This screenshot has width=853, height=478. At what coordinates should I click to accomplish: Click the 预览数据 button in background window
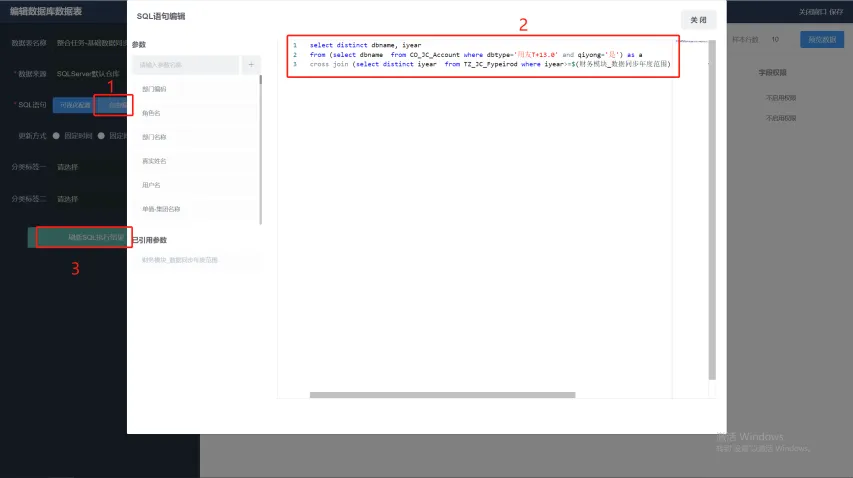[x=821, y=40]
